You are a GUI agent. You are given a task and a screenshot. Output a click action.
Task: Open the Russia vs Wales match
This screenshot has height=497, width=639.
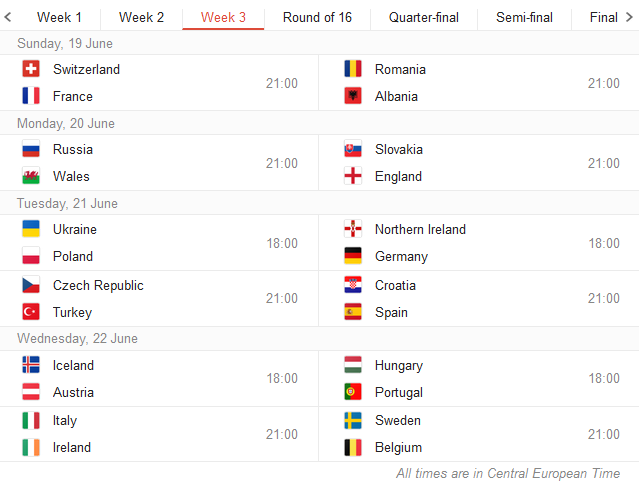pyautogui.click(x=159, y=163)
